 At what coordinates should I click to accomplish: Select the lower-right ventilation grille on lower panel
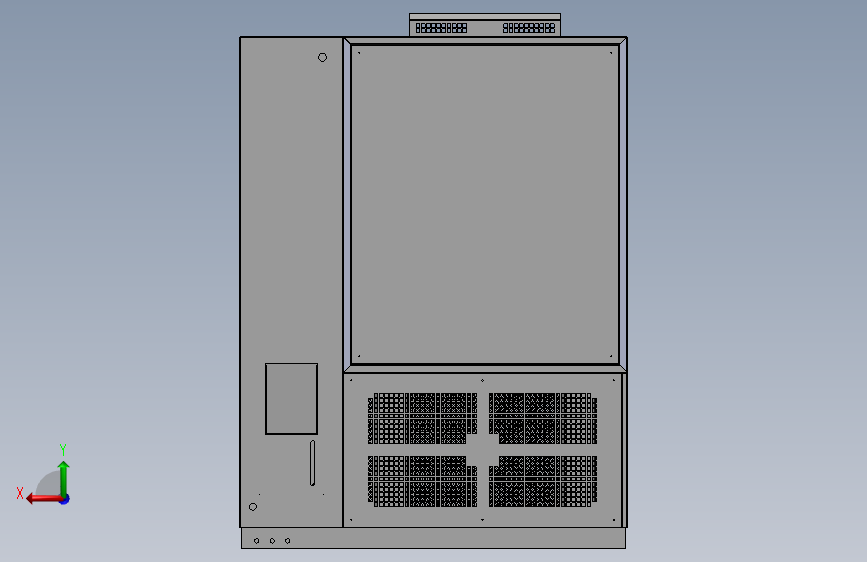tap(543, 481)
